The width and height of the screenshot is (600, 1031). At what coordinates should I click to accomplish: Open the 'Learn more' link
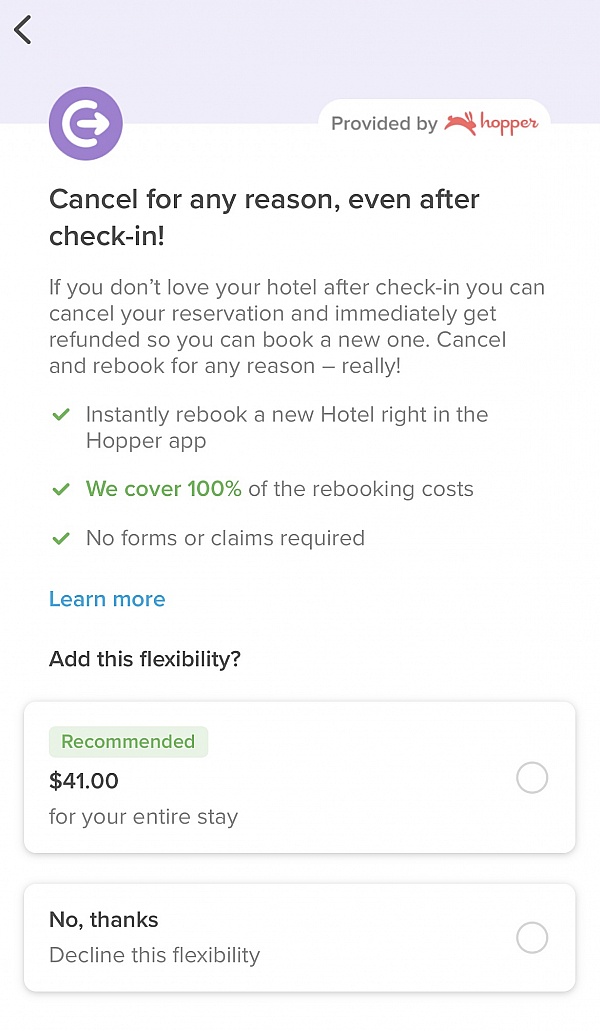tap(107, 599)
